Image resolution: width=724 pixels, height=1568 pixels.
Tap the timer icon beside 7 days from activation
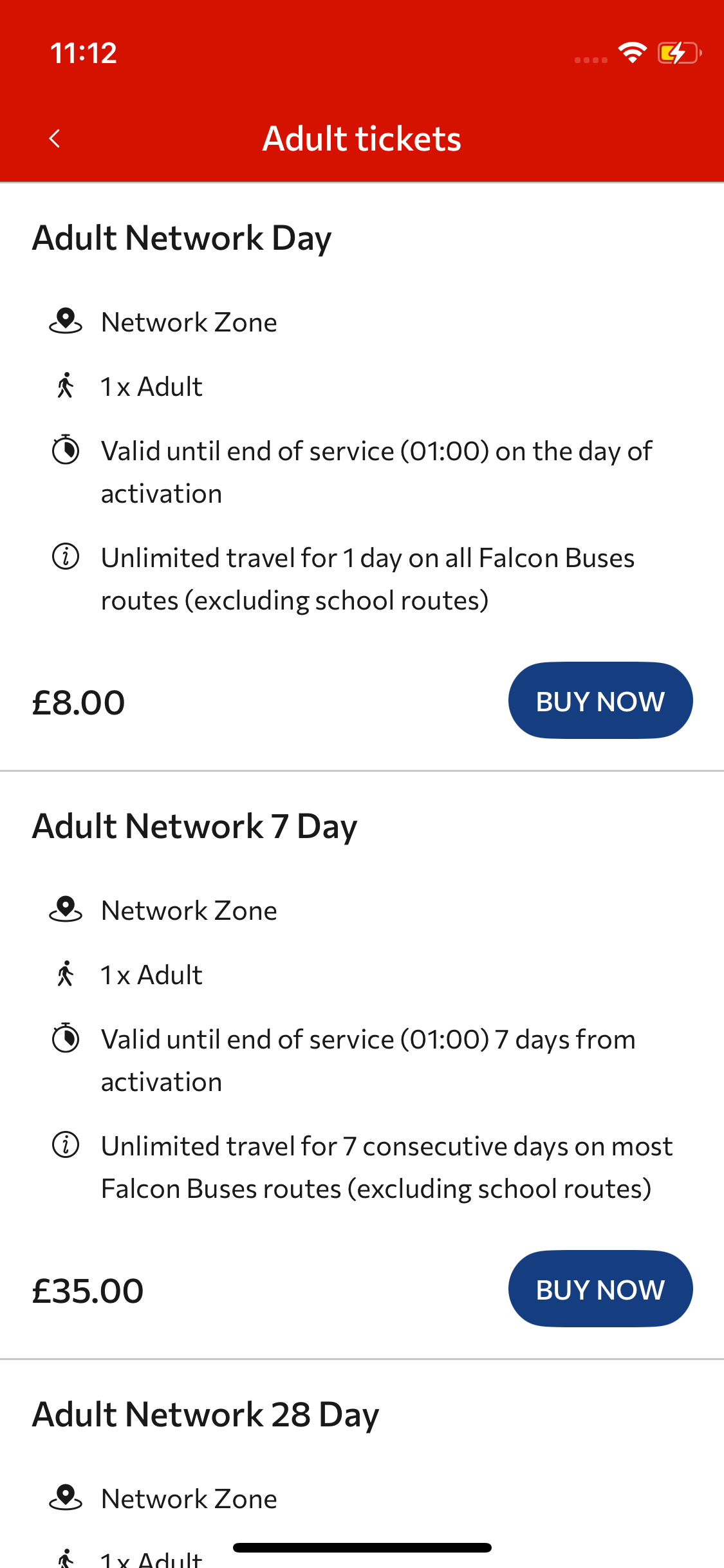point(66,1038)
